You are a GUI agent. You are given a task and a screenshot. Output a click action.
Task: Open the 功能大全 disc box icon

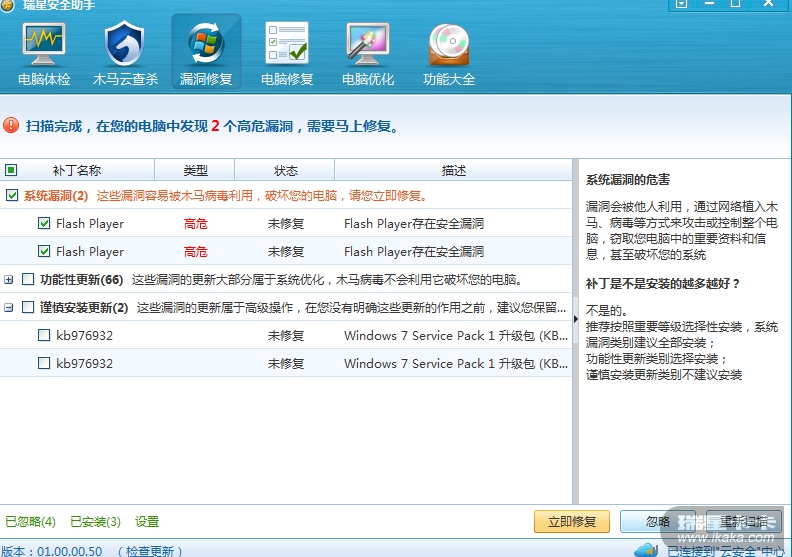pyautogui.click(x=449, y=44)
